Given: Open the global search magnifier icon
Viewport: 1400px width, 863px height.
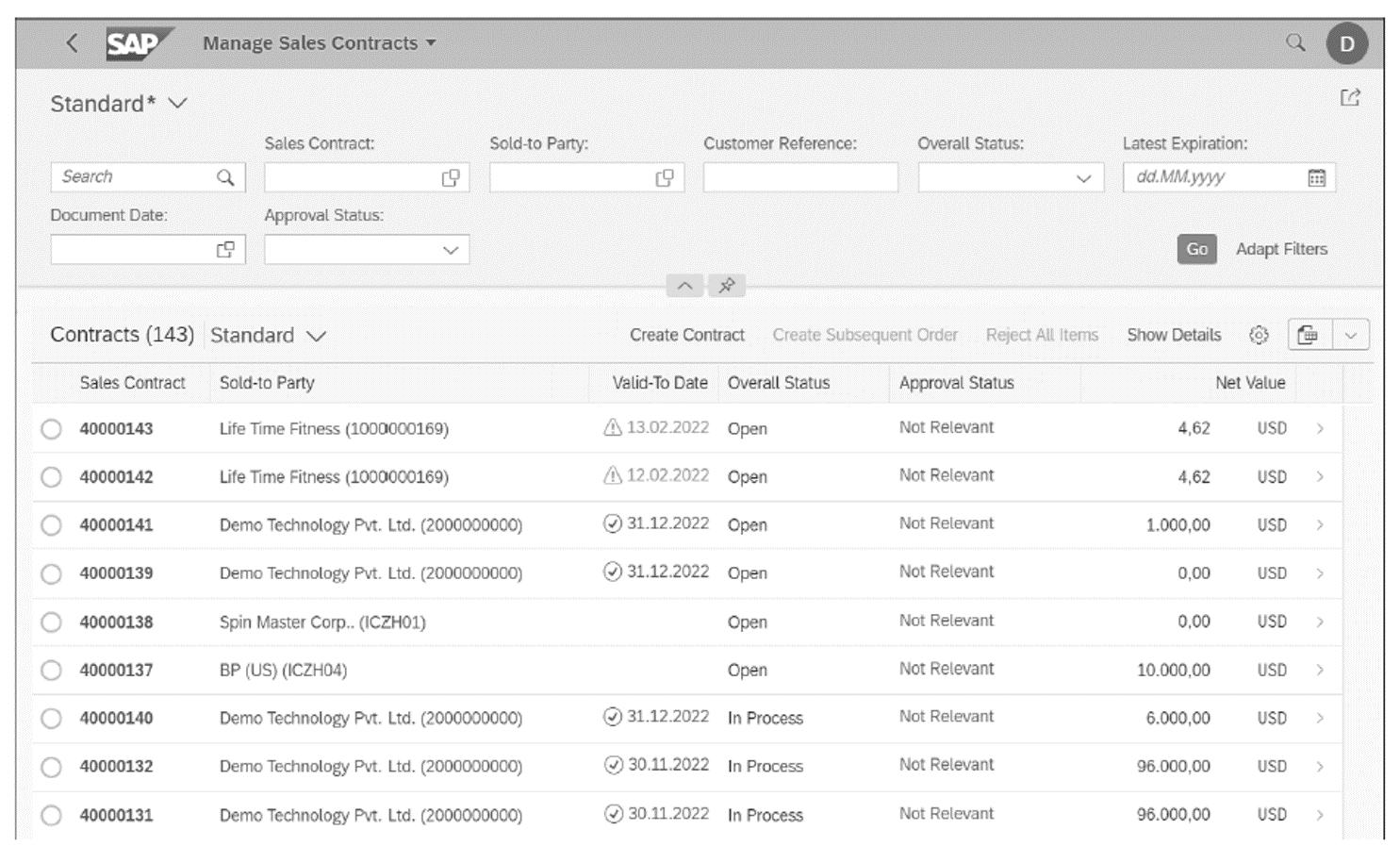Looking at the screenshot, I should (1297, 42).
